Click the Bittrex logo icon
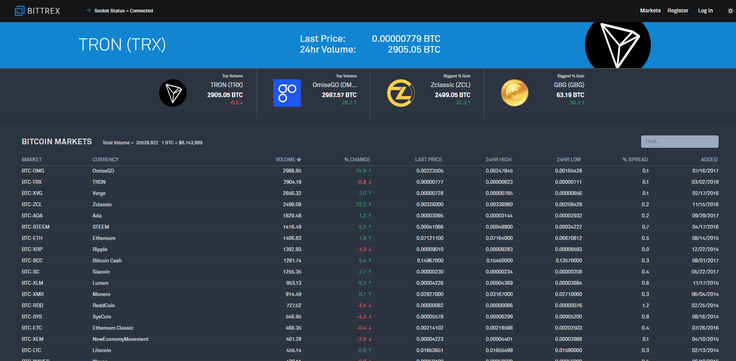Image resolution: width=736 pixels, height=361 pixels. pos(19,10)
